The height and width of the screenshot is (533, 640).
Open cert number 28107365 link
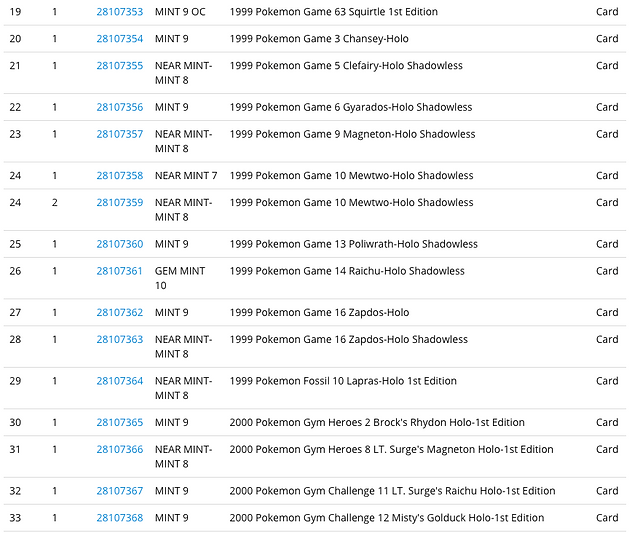coord(120,423)
